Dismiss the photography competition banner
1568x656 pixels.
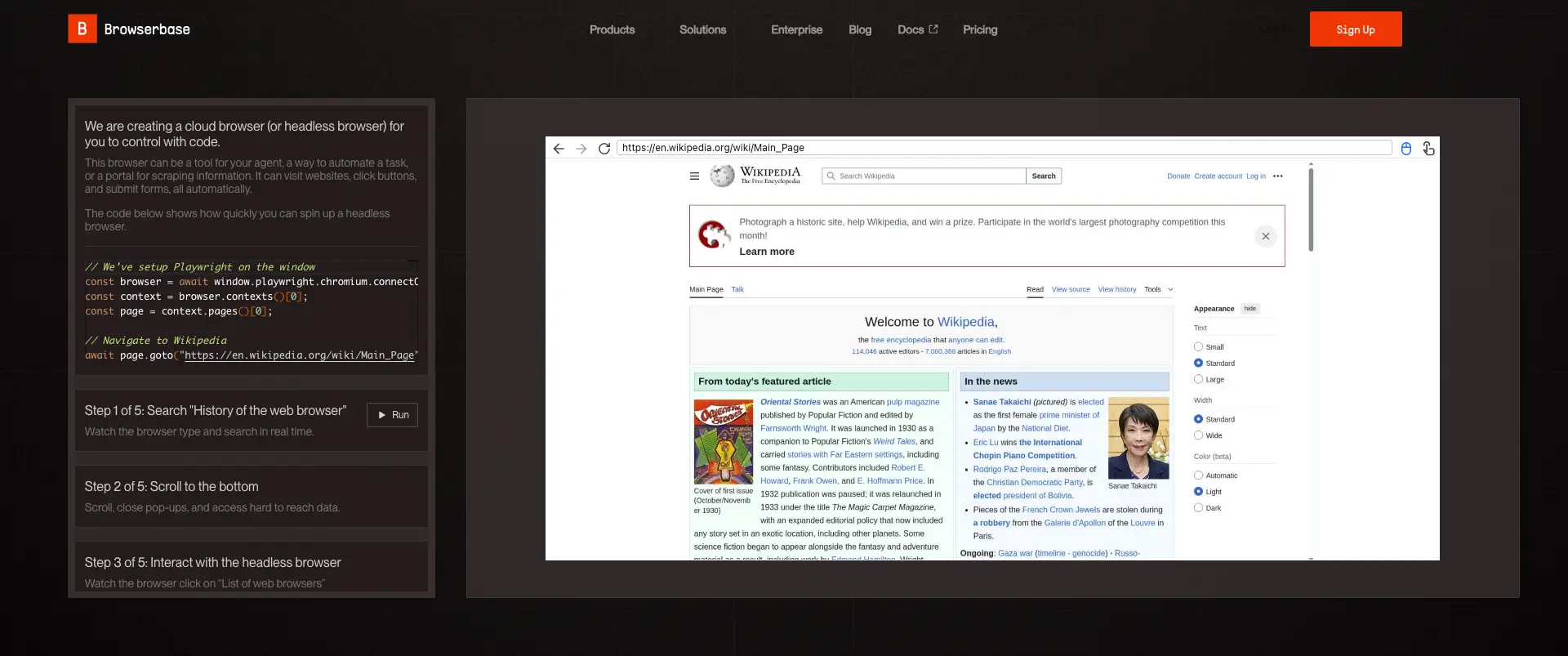pyautogui.click(x=1265, y=237)
